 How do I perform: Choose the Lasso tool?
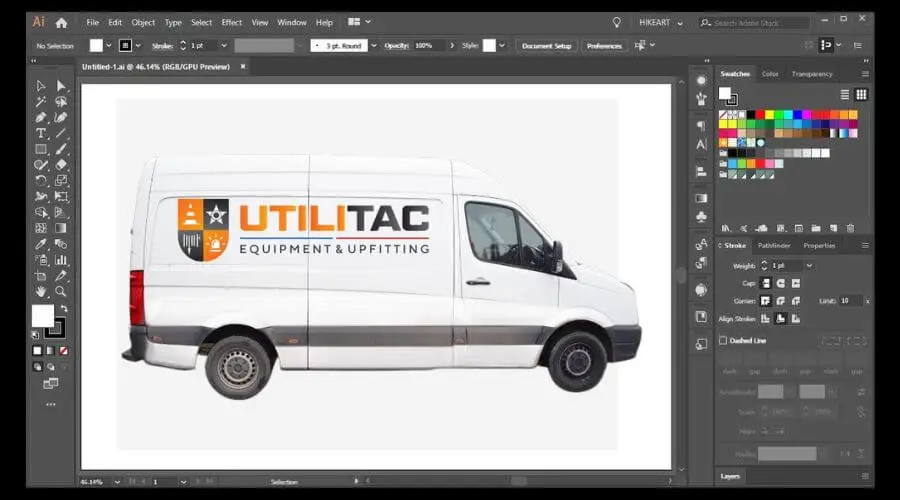click(61, 102)
